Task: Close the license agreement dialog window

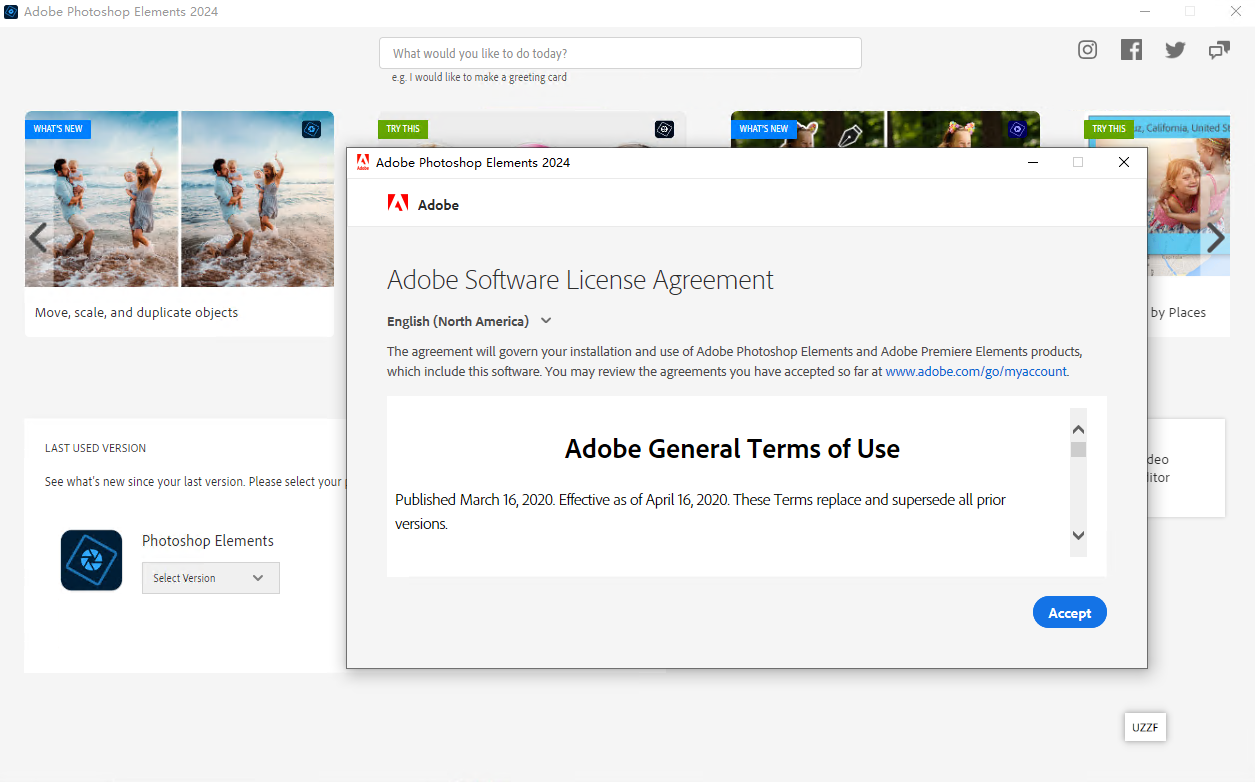Action: tap(1124, 162)
